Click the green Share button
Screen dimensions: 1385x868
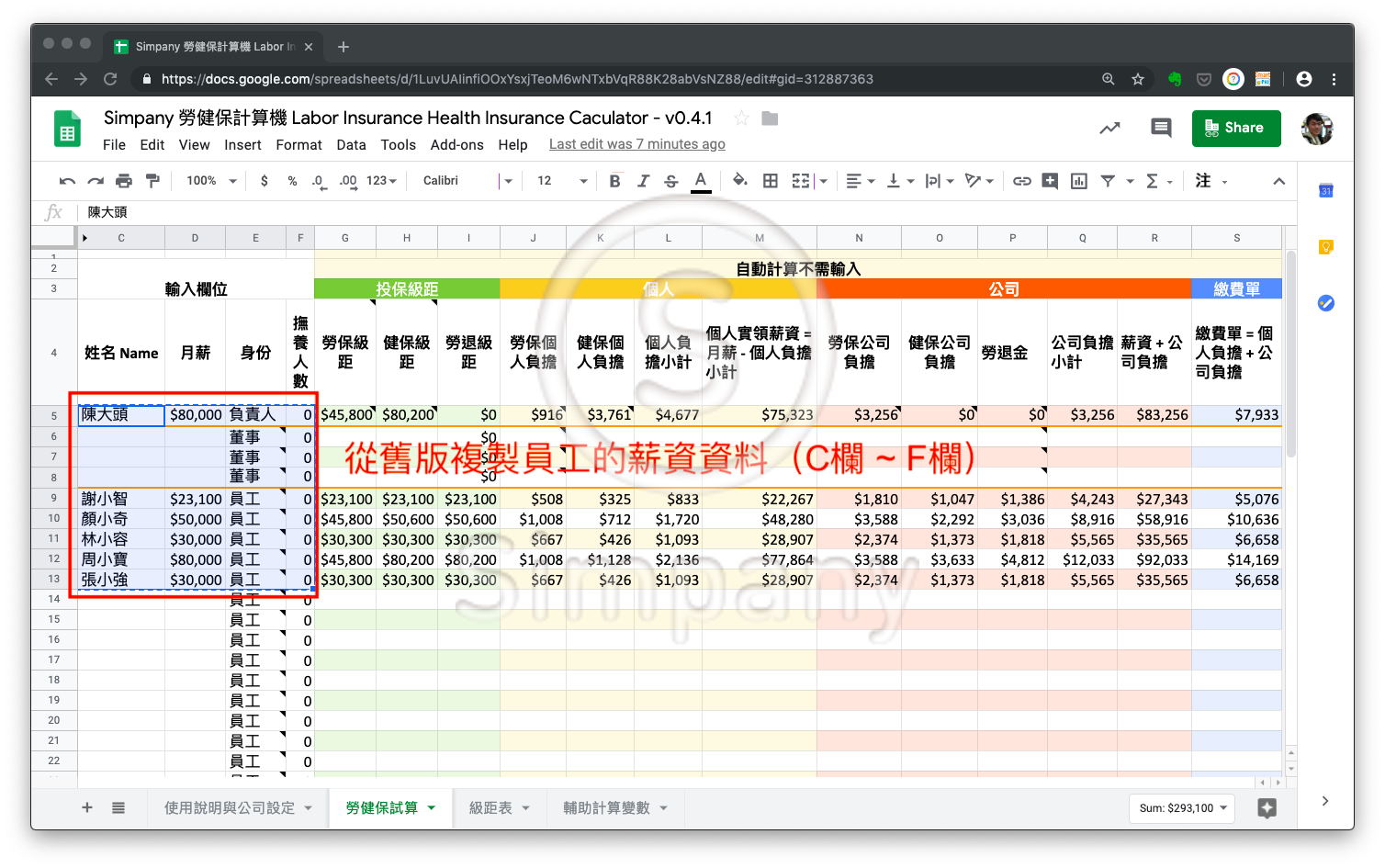[1235, 129]
